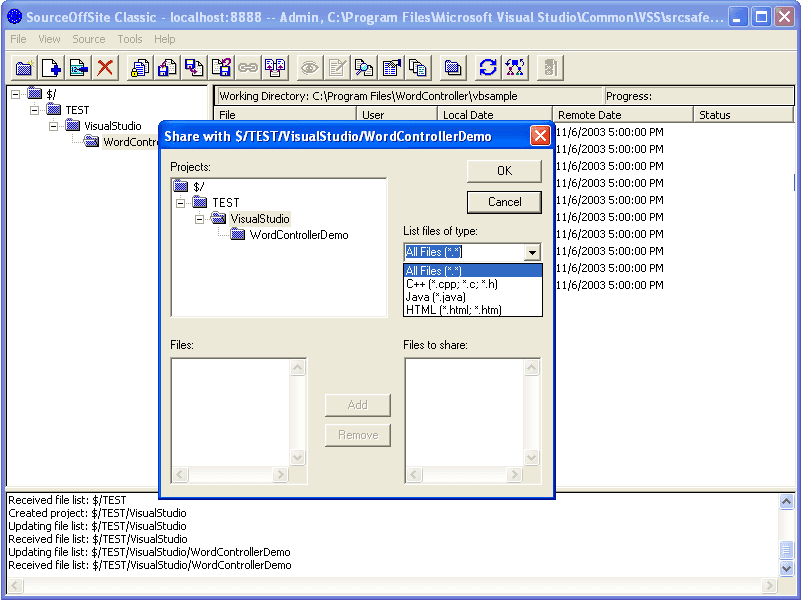Open the Help menu

coord(165,39)
